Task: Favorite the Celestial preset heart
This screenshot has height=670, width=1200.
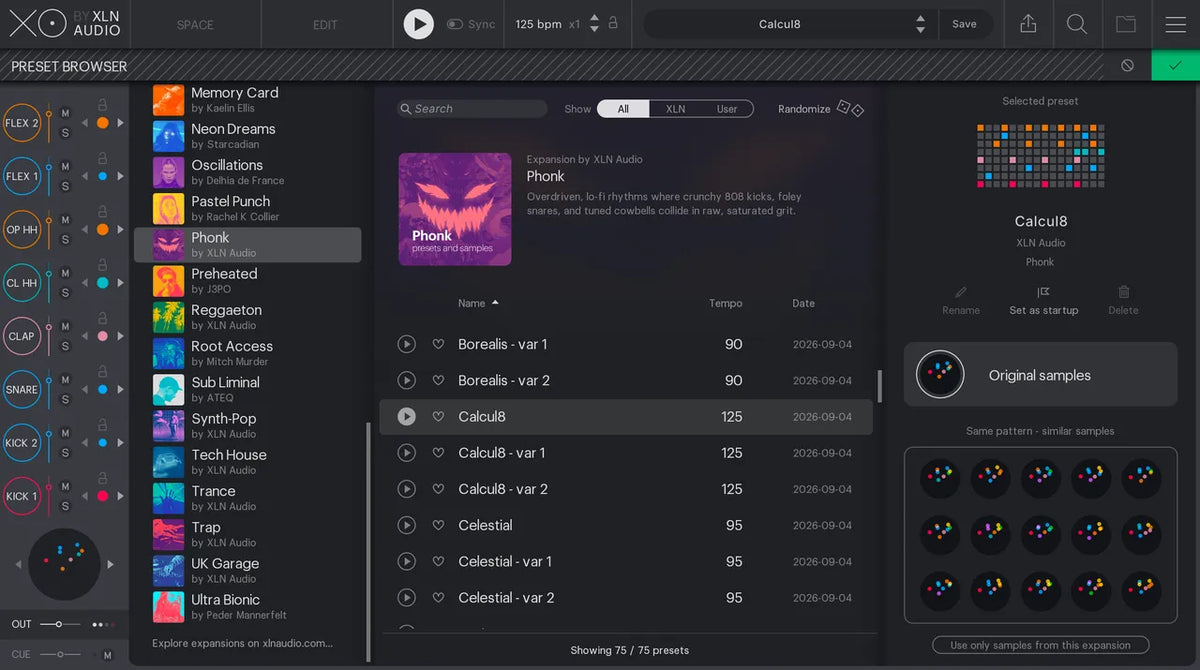Action: pyautogui.click(x=438, y=525)
